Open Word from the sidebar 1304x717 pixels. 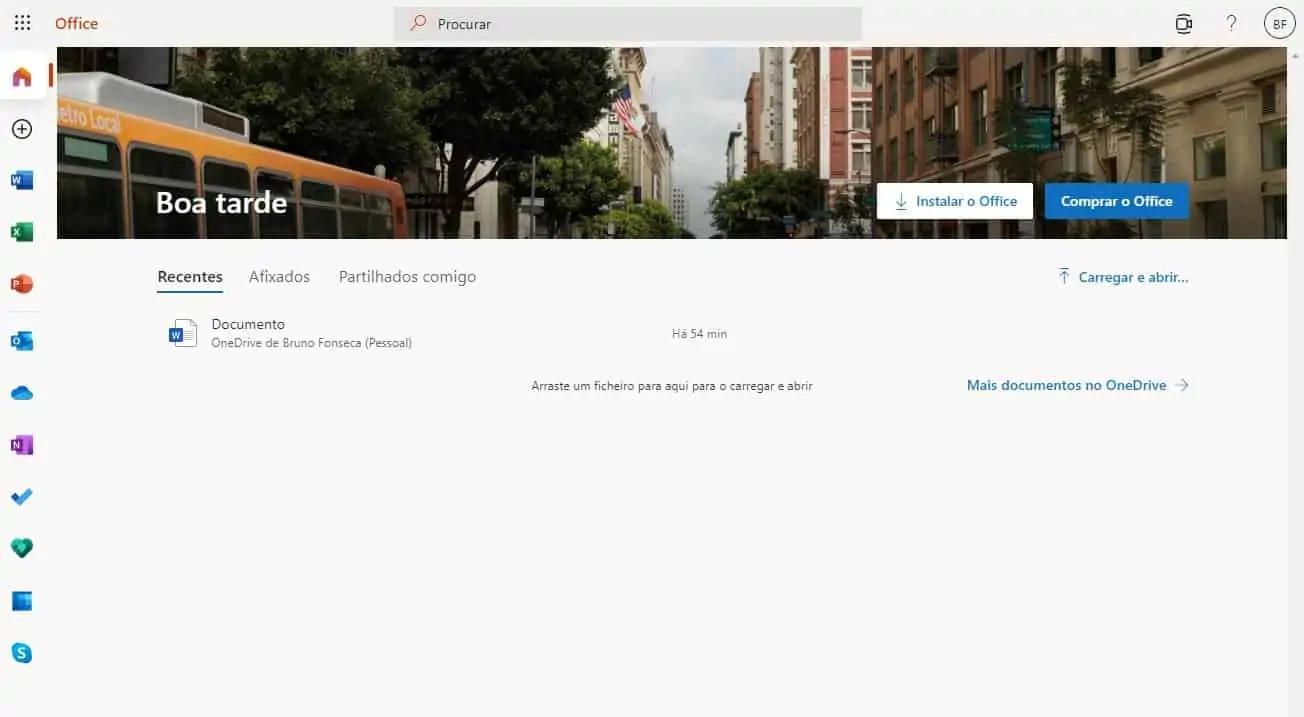click(22, 180)
